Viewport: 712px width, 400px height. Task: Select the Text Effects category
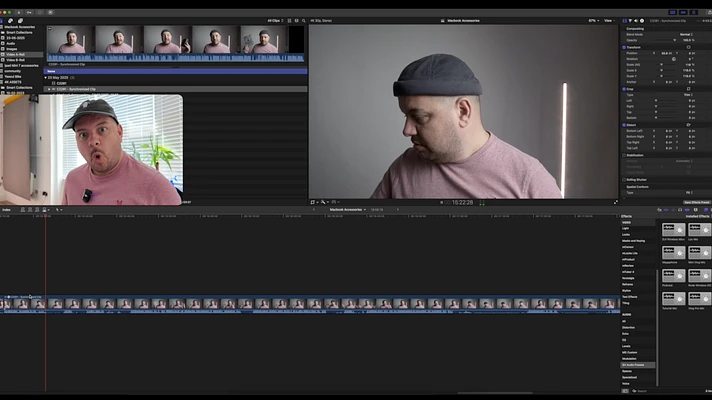630,297
